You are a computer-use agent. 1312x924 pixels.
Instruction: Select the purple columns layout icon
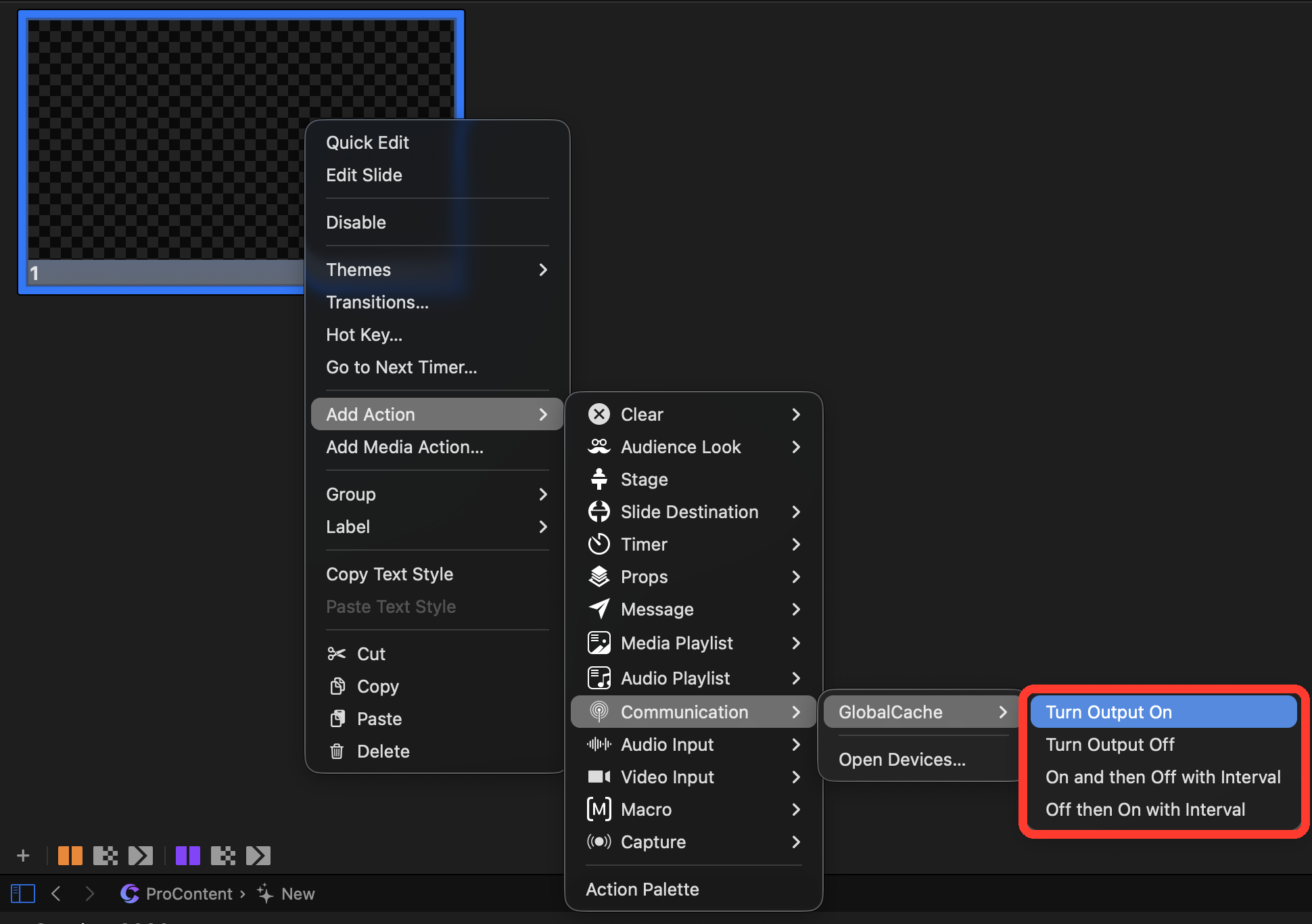[187, 856]
